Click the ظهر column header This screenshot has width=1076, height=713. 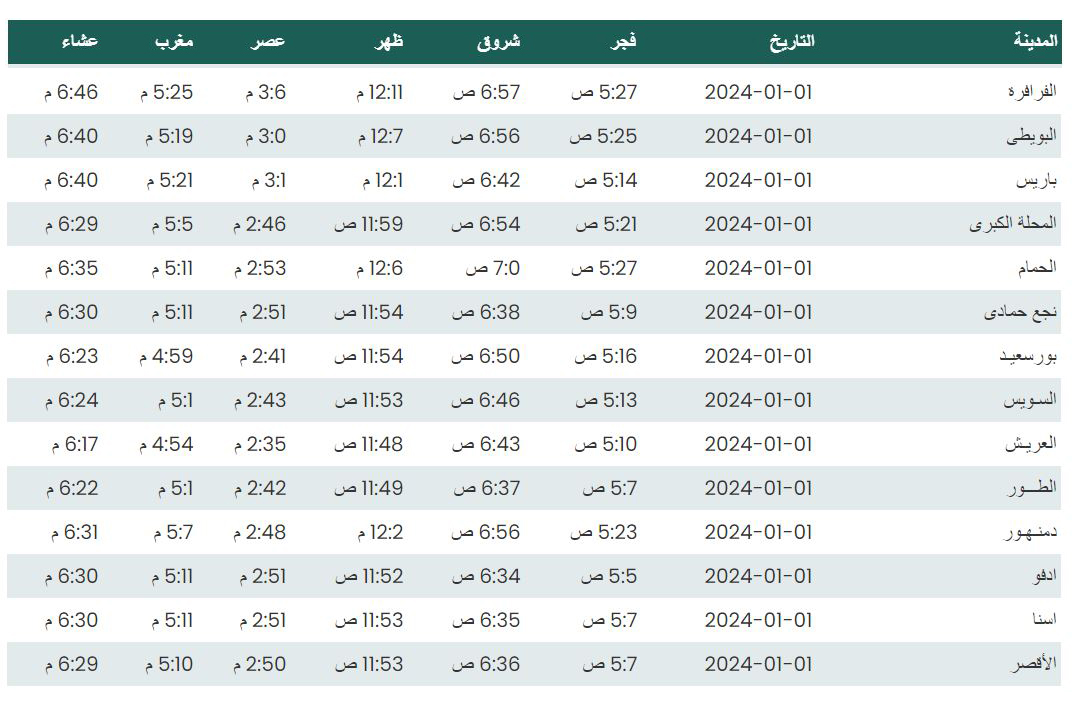click(x=389, y=41)
